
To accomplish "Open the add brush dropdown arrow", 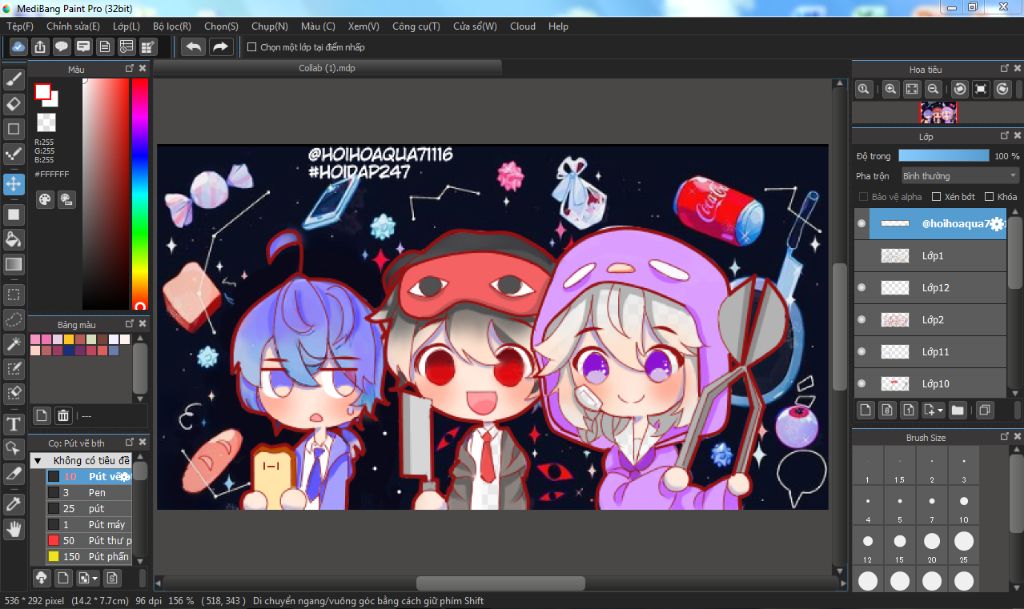I will pos(95,578).
